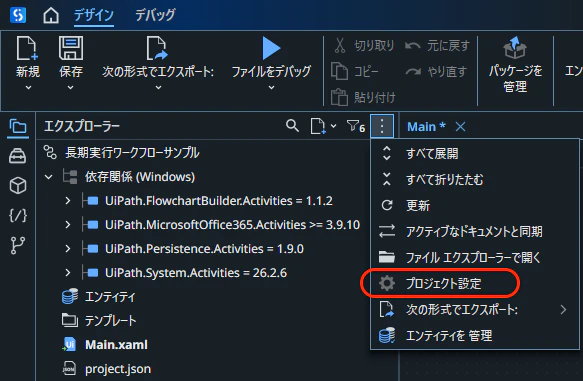Switch to the デザイン ribbon tab

point(94,15)
